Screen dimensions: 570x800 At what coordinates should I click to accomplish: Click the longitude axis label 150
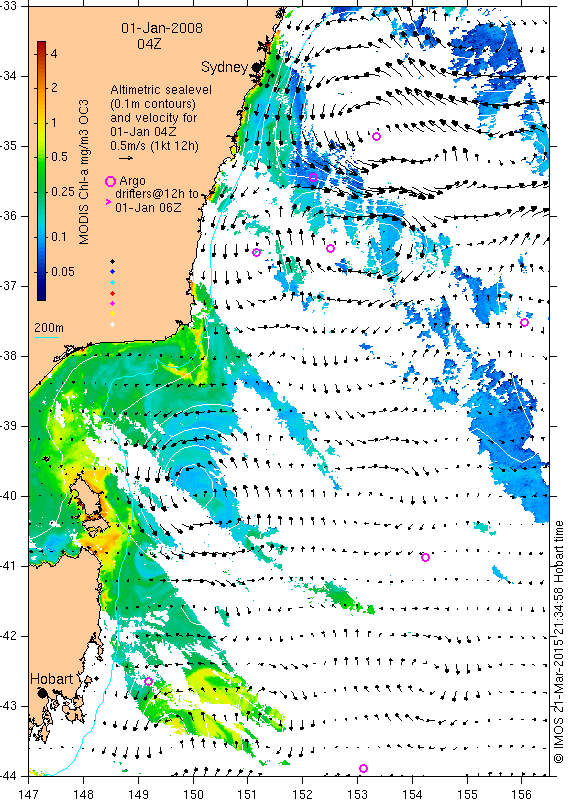click(x=193, y=794)
